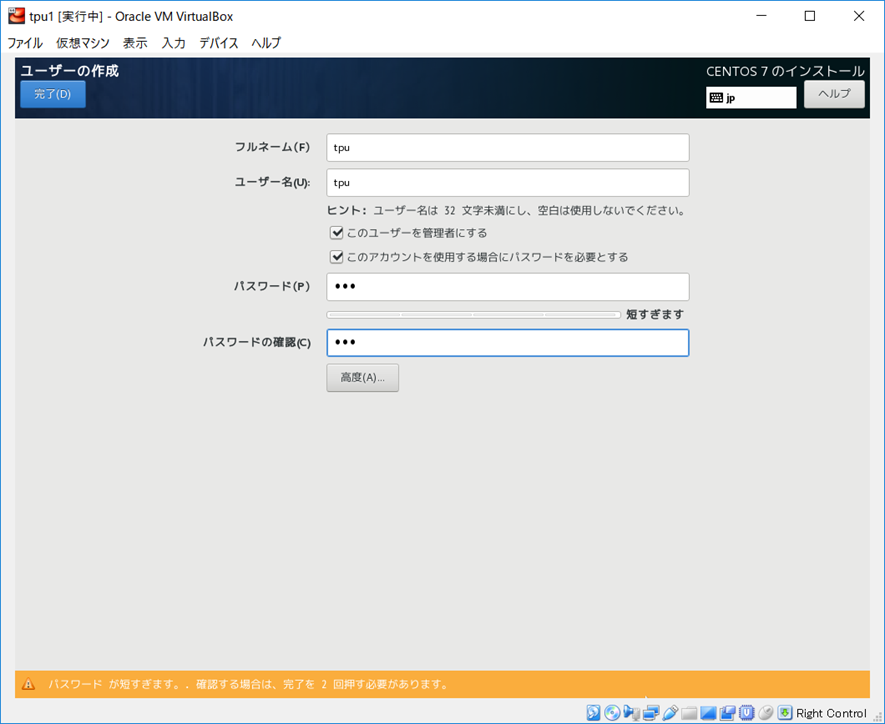Click the keyboard capture arrow icon

click(785, 713)
